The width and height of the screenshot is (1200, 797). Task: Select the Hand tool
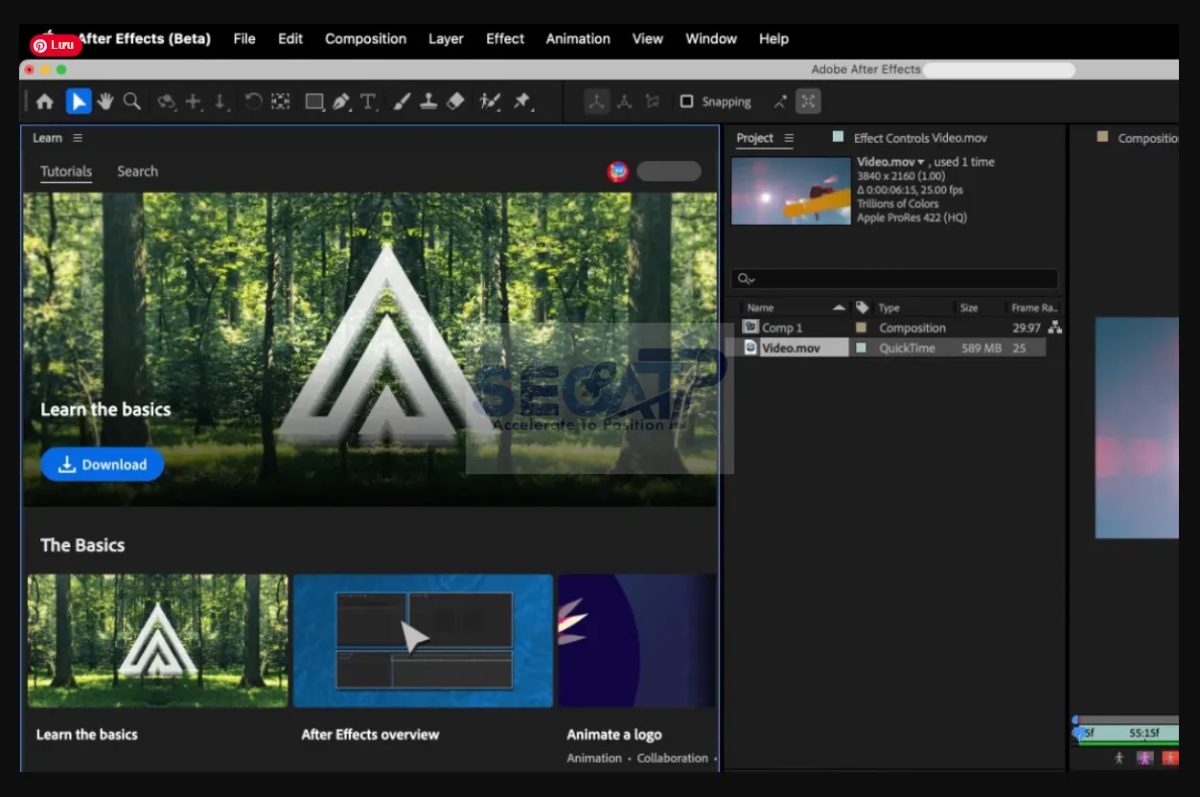pyautogui.click(x=104, y=100)
